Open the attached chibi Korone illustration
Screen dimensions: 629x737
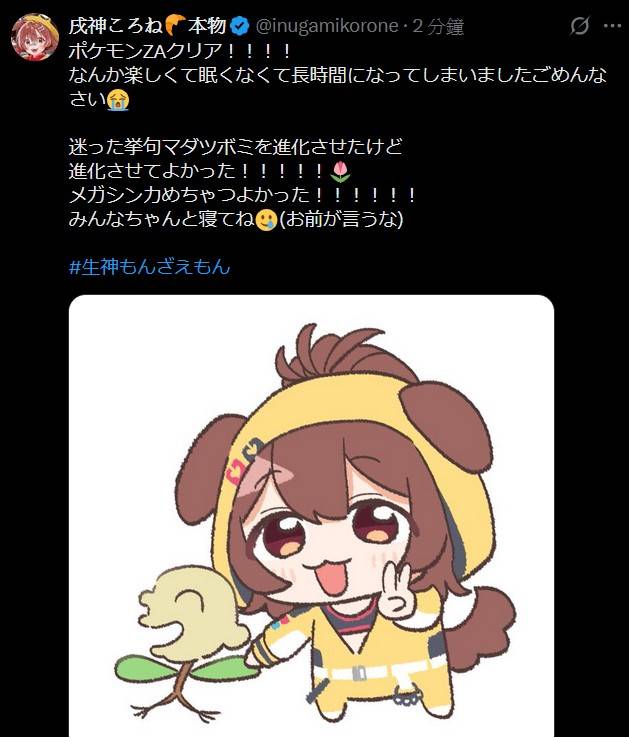[x=311, y=516]
